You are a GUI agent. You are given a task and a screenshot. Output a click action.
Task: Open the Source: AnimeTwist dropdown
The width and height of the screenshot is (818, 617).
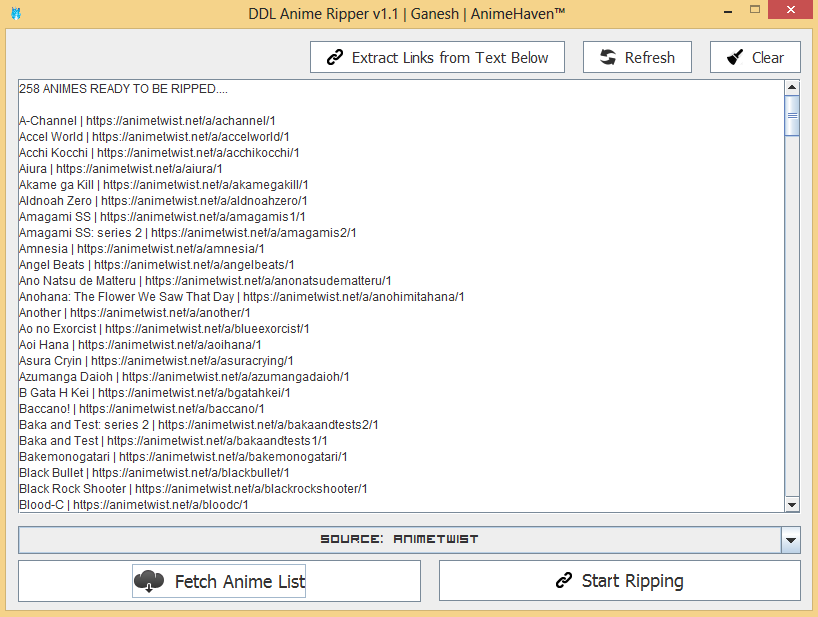(409, 539)
